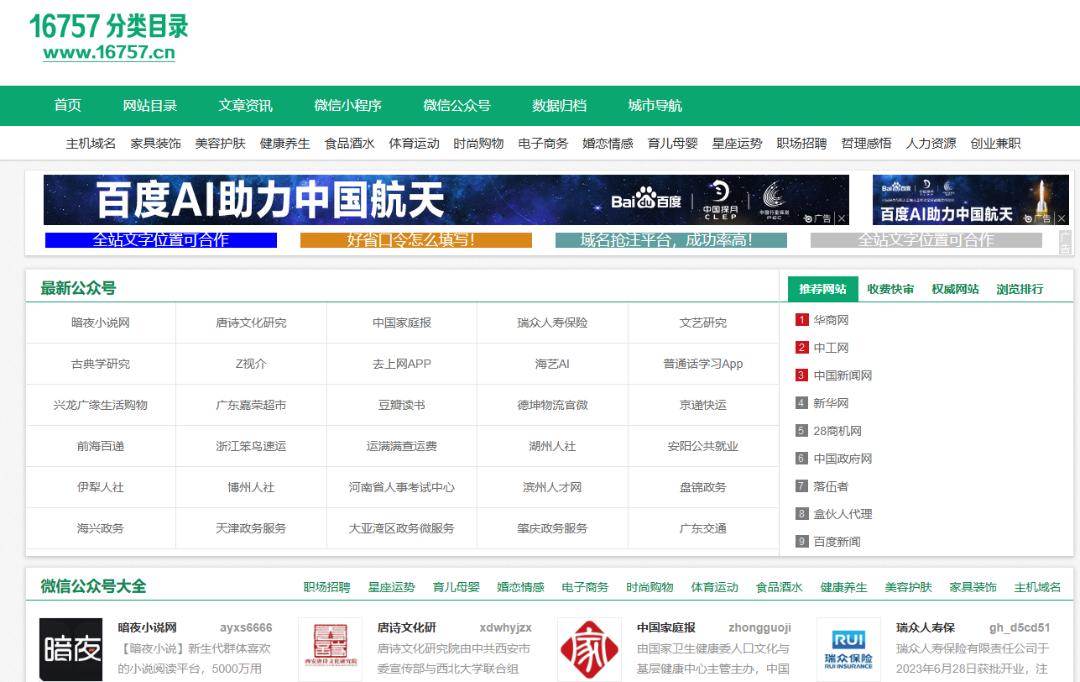Select the 推荐网站 tab
Image resolution: width=1080 pixels, height=682 pixels.
tap(822, 289)
